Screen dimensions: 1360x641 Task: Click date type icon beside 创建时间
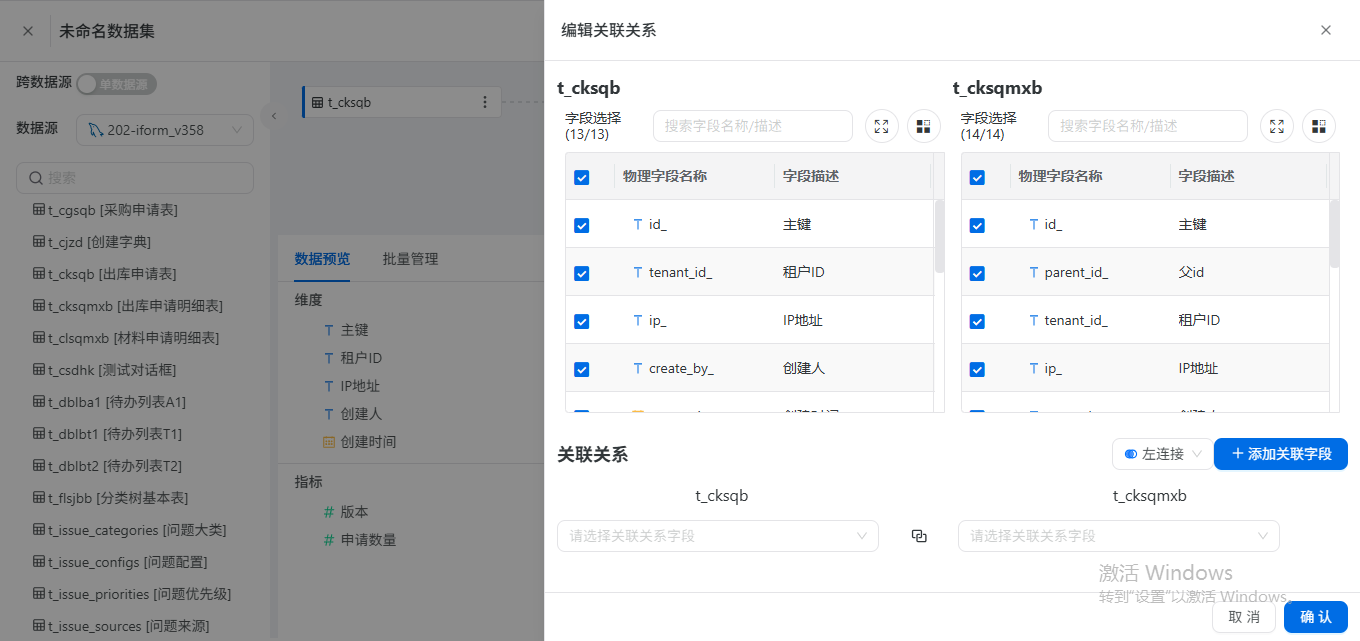[x=329, y=442]
